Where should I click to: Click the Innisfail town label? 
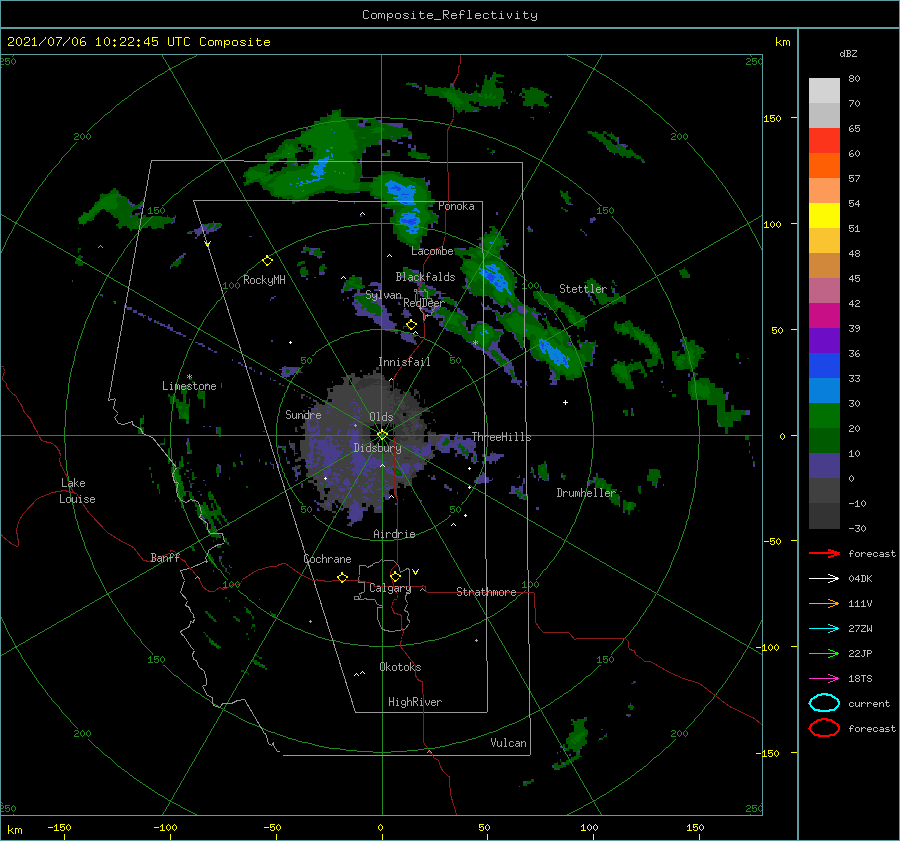(x=404, y=362)
